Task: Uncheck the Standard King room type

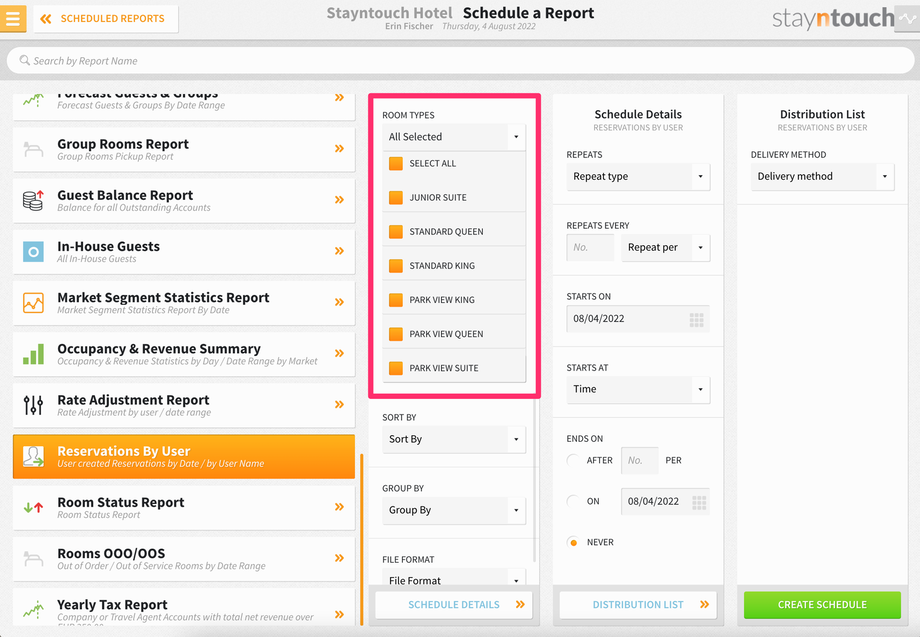Action: tap(396, 266)
